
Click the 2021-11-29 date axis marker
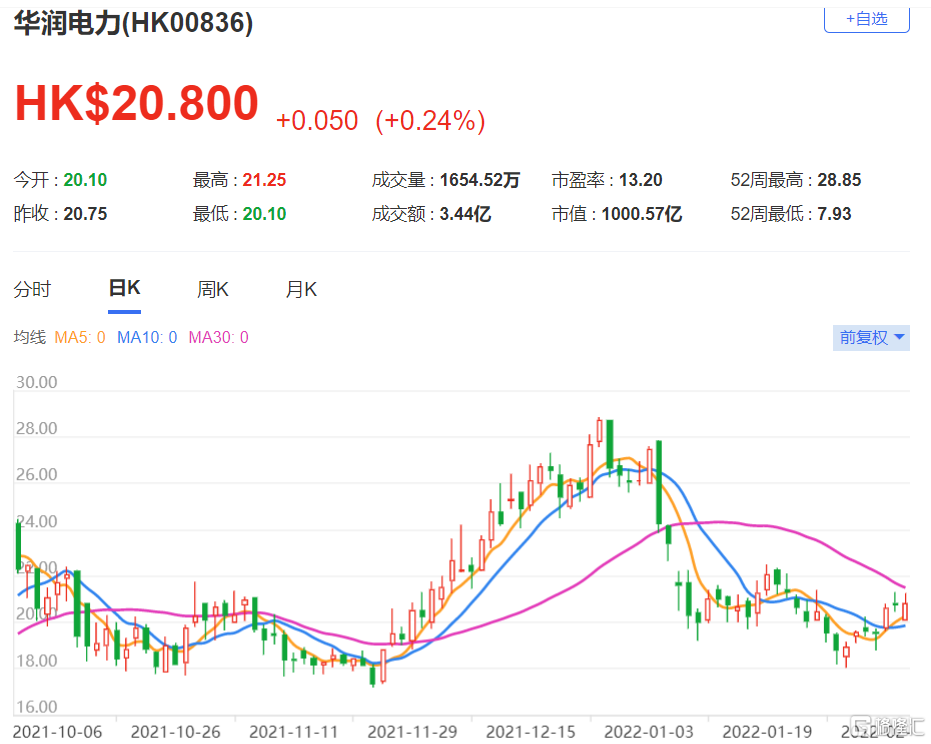412,732
